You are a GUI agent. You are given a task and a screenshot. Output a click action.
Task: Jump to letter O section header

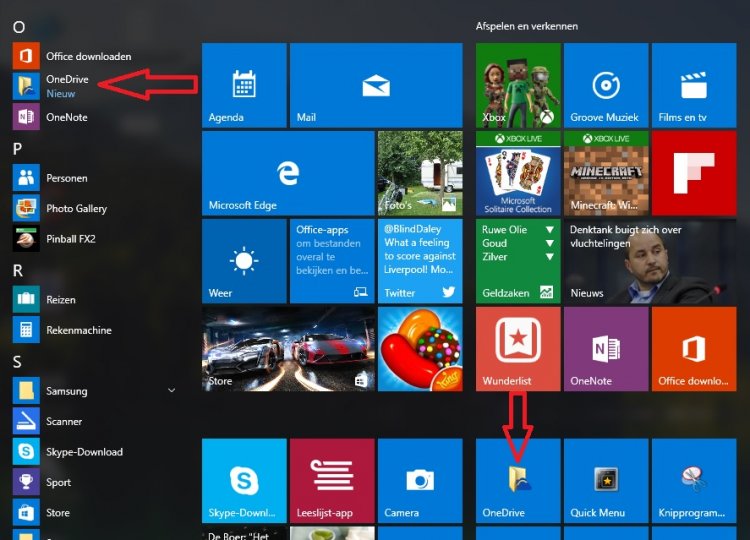point(18,27)
